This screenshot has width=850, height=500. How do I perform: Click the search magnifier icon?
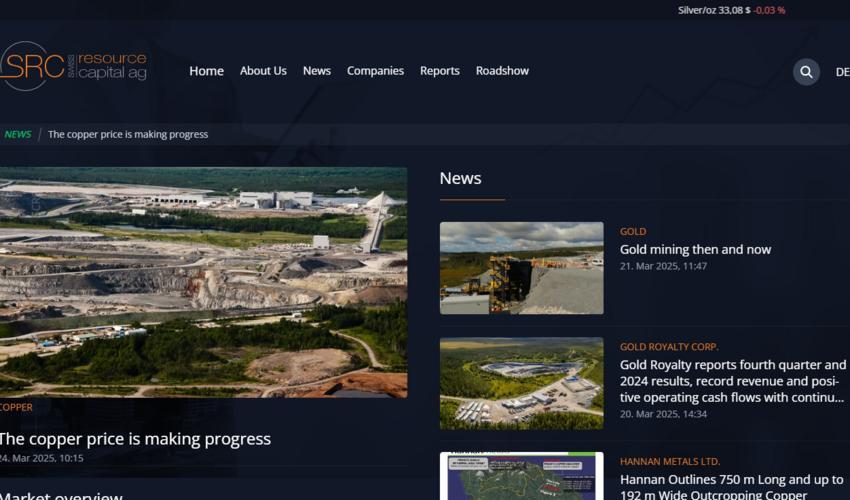(x=806, y=71)
